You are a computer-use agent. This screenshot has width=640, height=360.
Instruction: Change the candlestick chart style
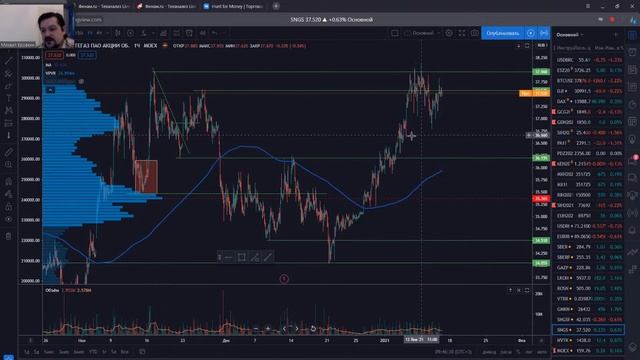coord(118,33)
